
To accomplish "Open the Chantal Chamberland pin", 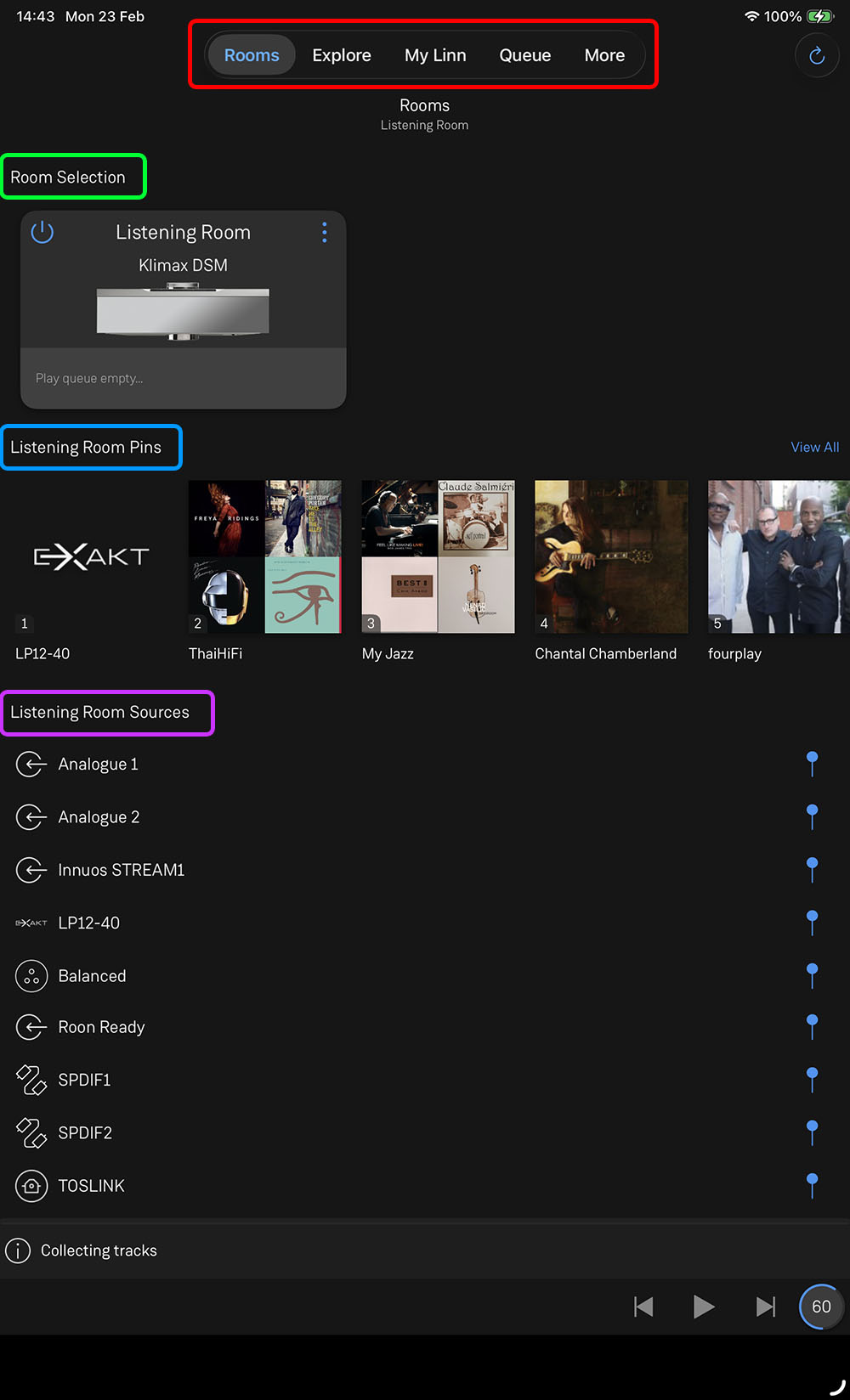I will 611,556.
